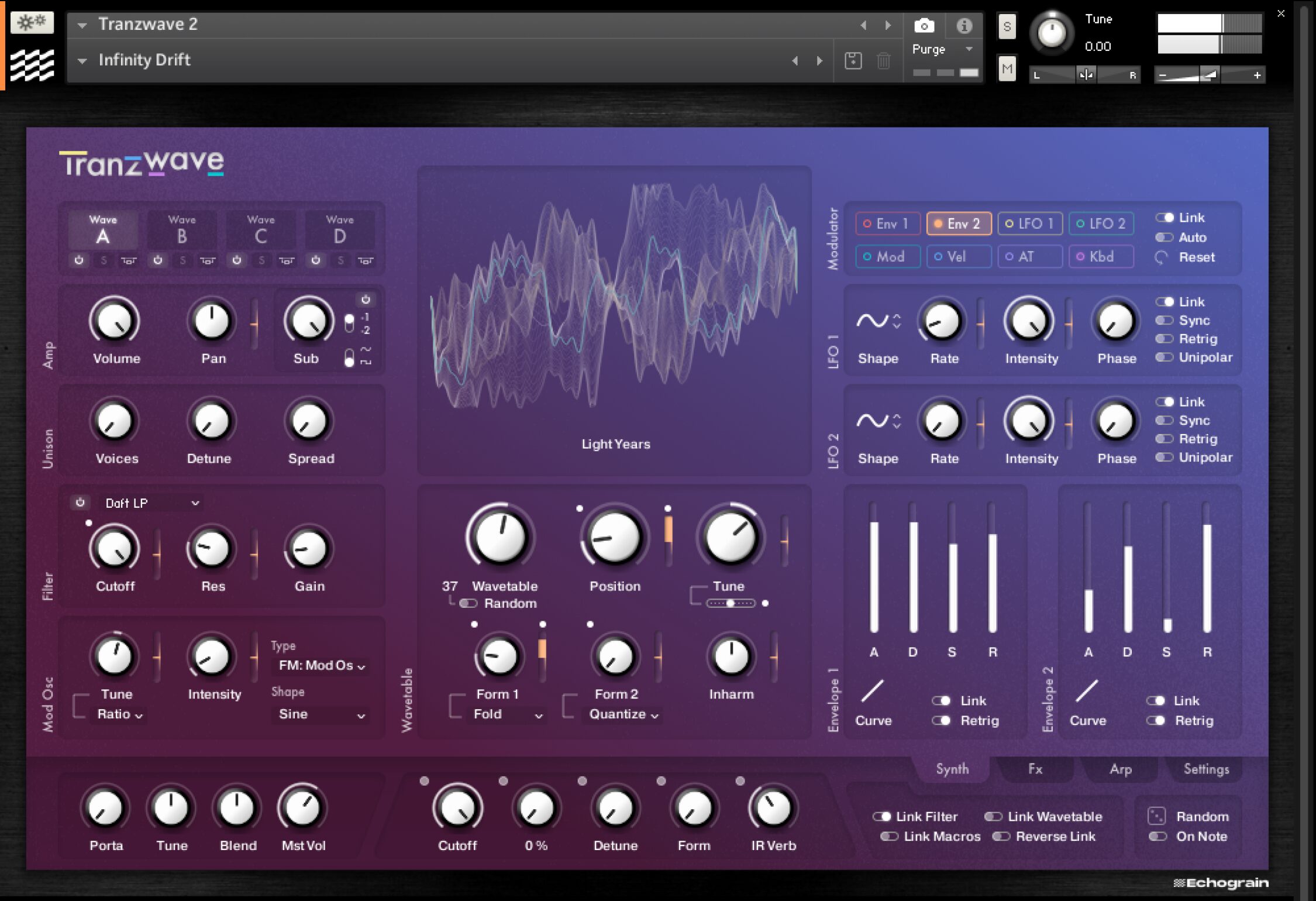
Task: Click the header Tune knob
Action: click(1051, 33)
